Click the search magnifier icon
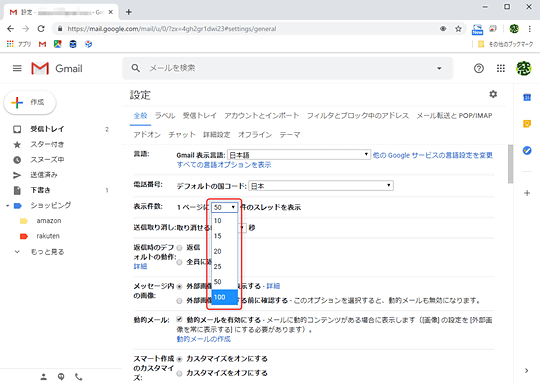Screen dimensions: 540x384 136,68
